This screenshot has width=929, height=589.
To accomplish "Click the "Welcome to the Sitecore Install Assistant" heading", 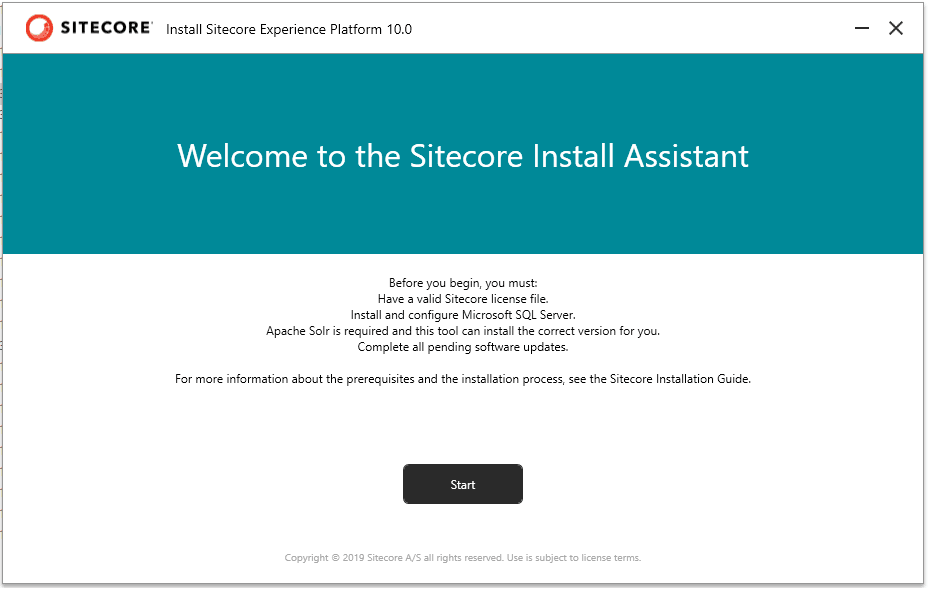I will pyautogui.click(x=463, y=156).
